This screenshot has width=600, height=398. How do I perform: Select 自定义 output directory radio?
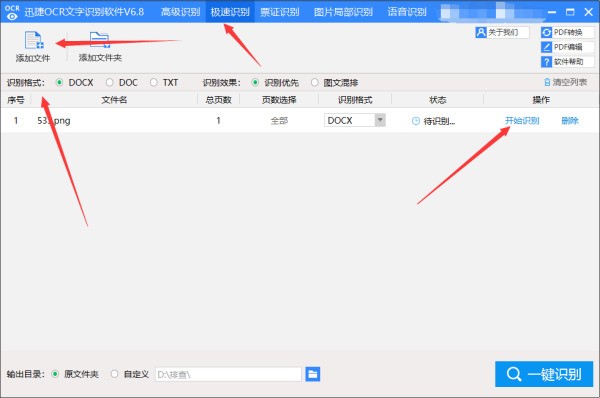[114, 374]
